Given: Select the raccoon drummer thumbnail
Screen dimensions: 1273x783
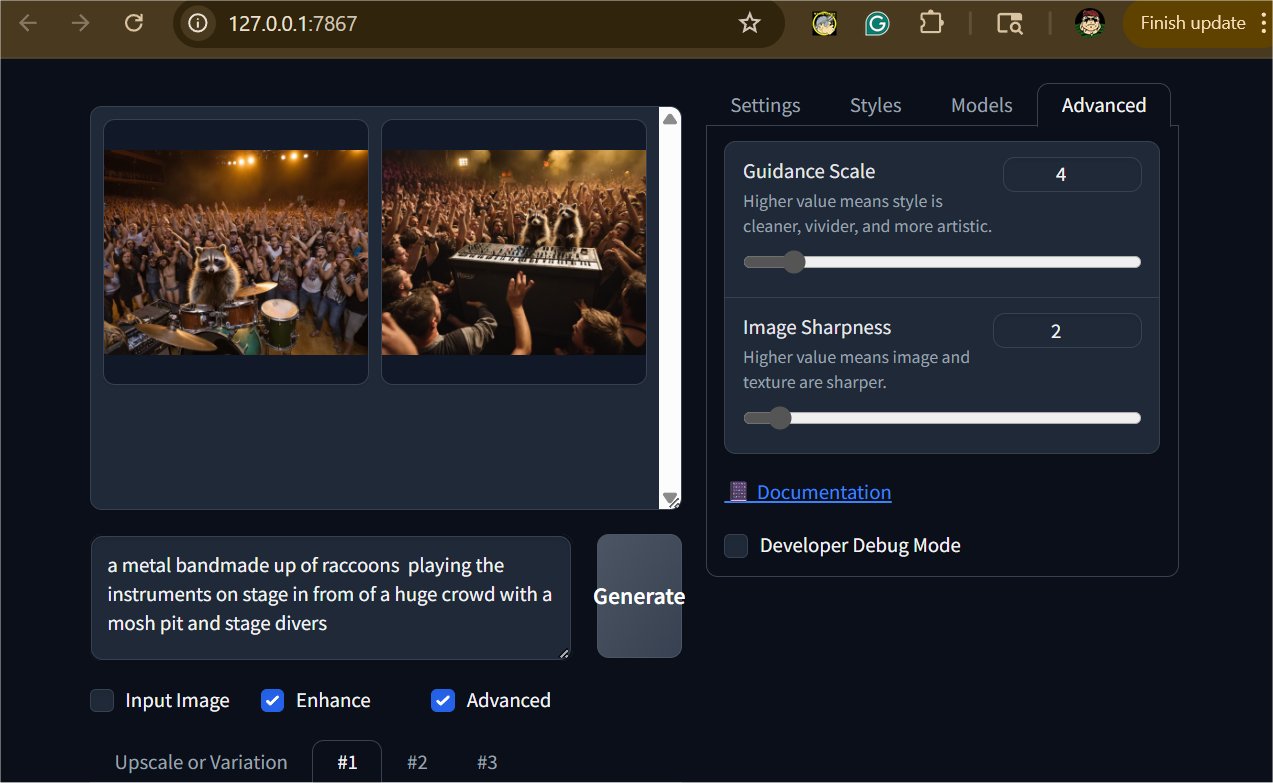Looking at the screenshot, I should point(236,252).
